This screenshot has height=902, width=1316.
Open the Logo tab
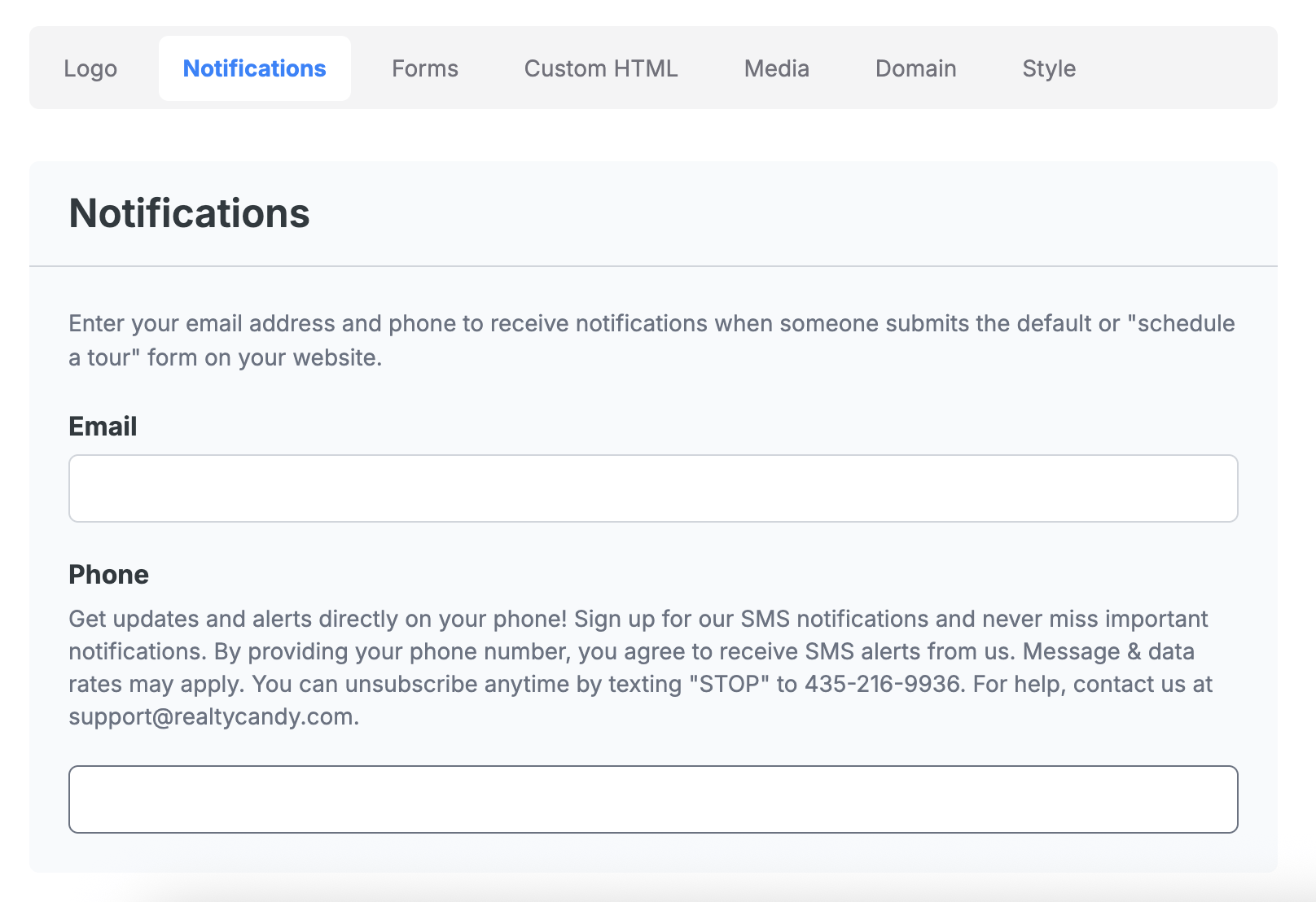[90, 68]
